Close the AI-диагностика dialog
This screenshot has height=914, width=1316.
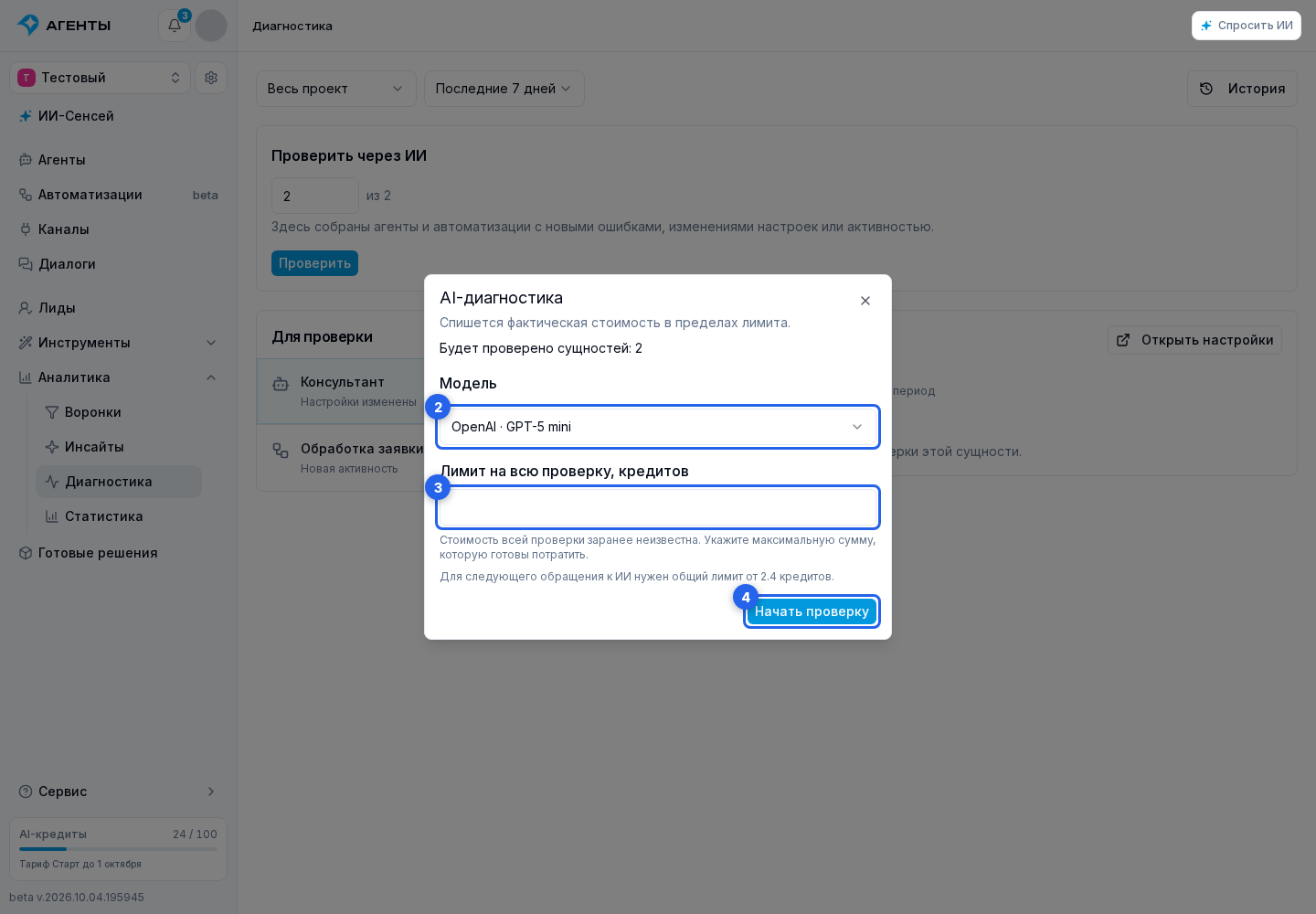point(865,301)
